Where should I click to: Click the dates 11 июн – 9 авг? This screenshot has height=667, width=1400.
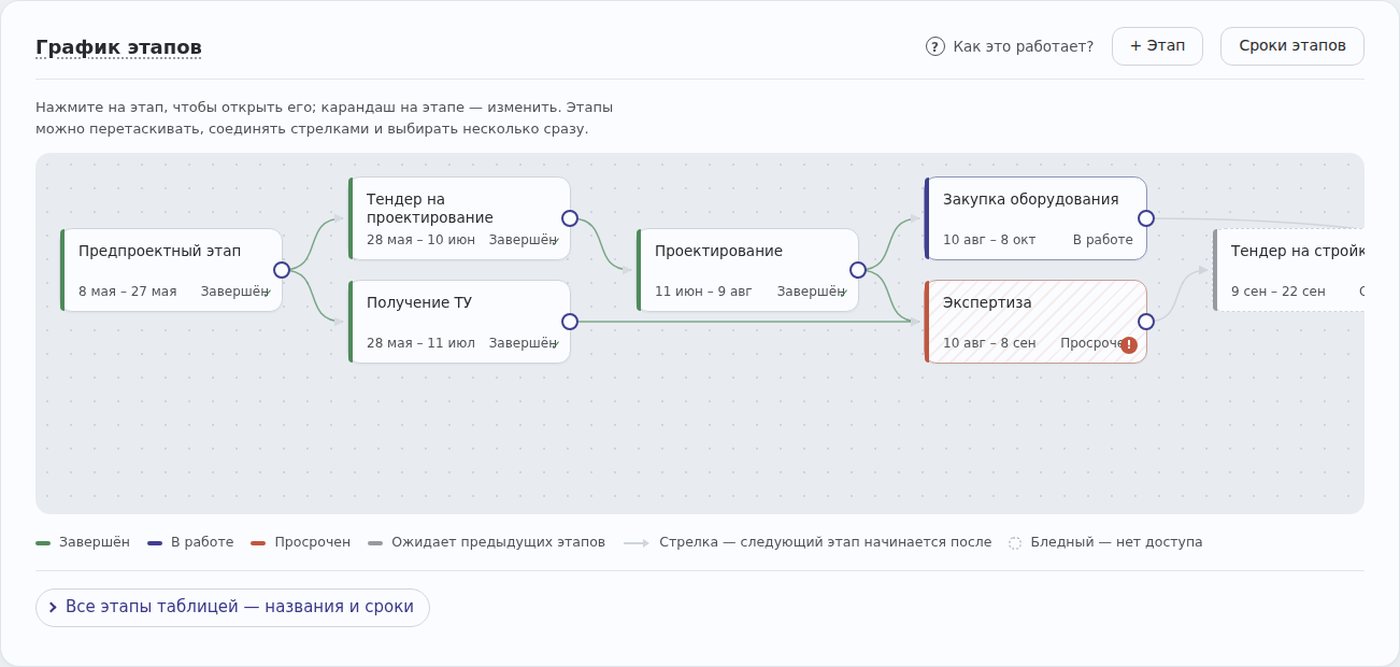click(x=703, y=292)
